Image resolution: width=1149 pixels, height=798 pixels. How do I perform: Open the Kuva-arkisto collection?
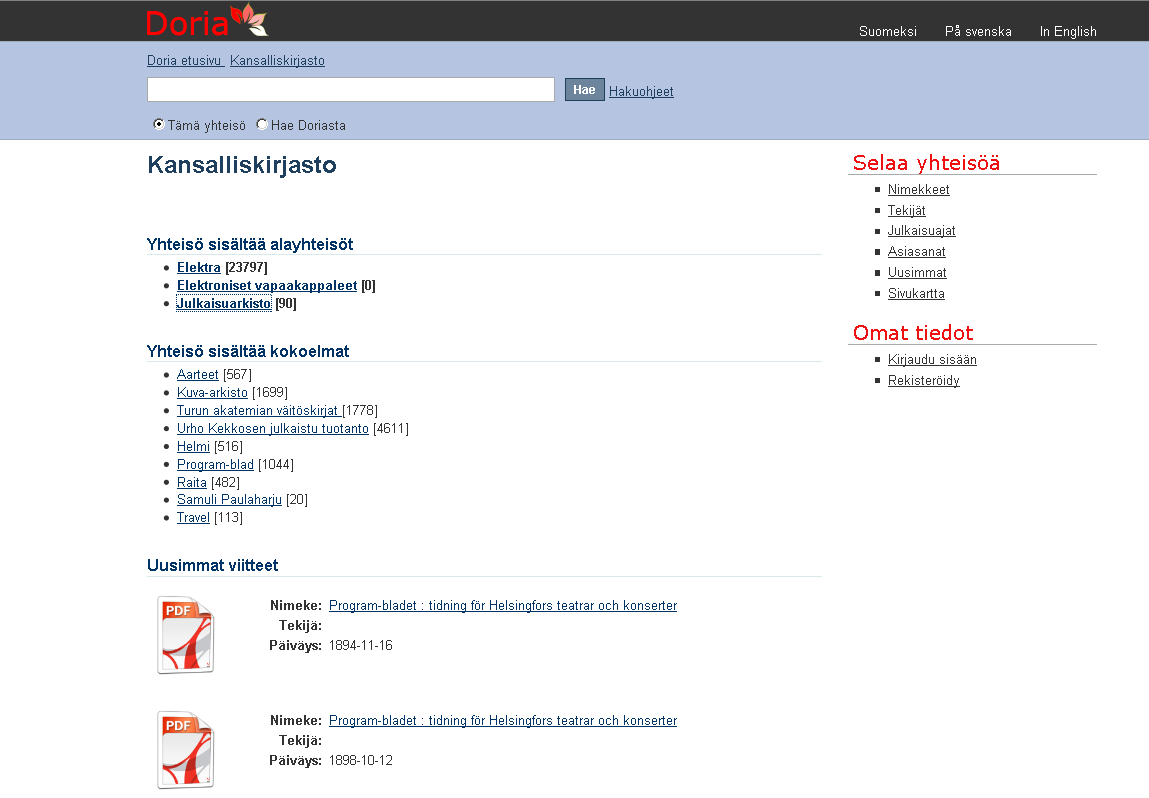pyautogui.click(x=212, y=393)
